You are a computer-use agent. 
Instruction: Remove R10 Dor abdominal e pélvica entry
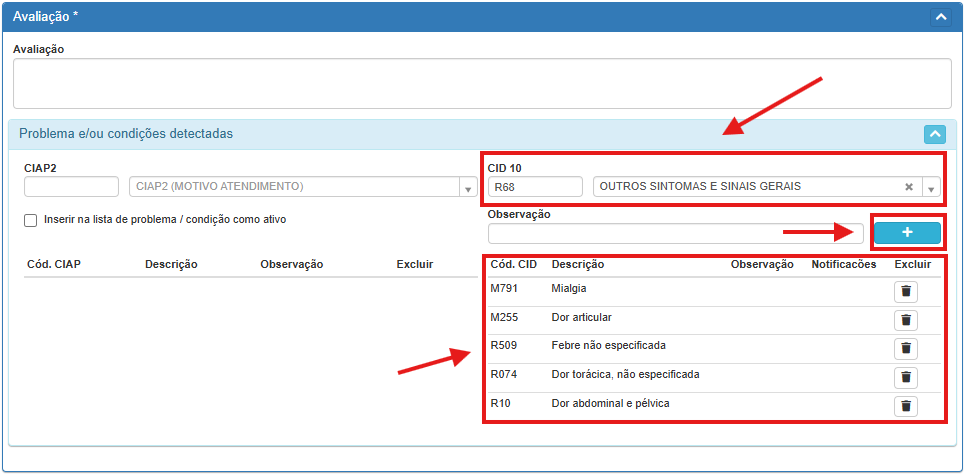(905, 406)
